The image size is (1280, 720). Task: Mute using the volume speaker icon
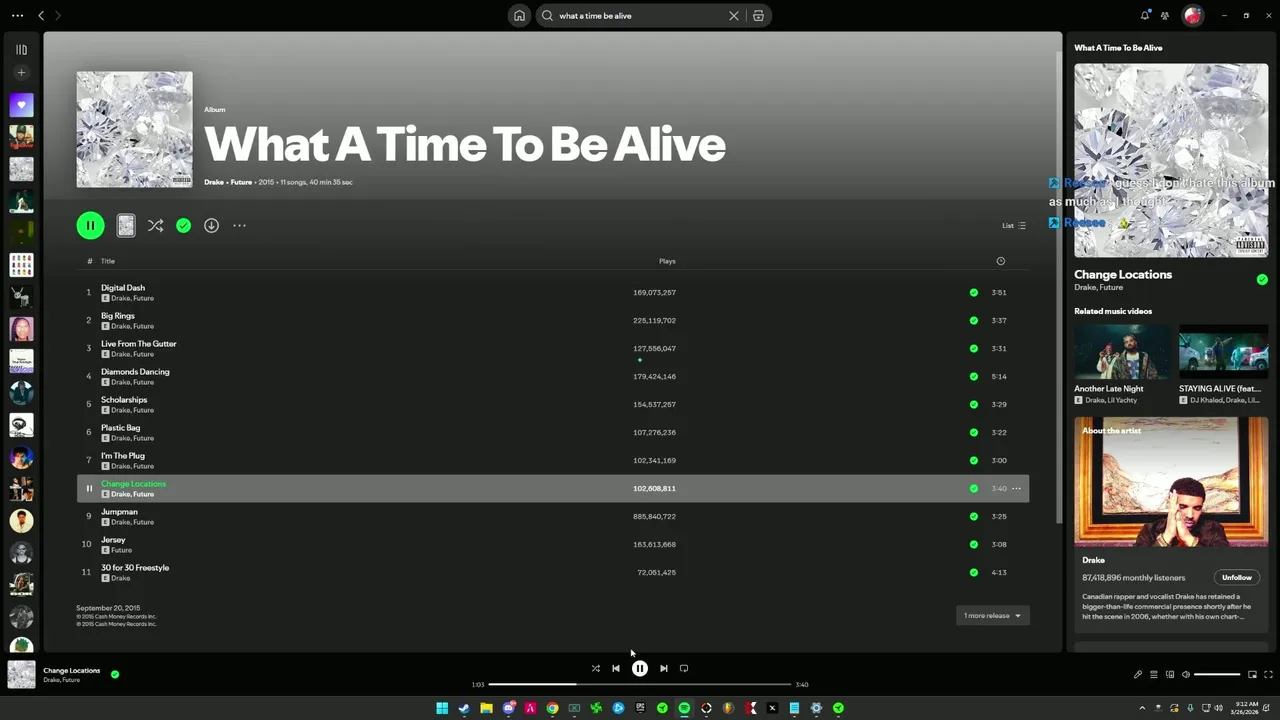click(1186, 674)
